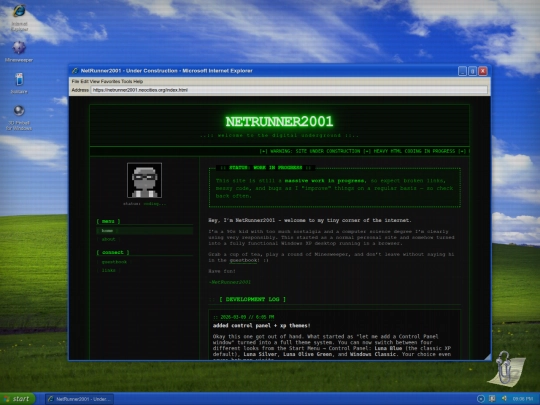The image size is (540, 405).
Task: Click the 'added control panel + xp themes!' entry title
Action: [261, 325]
